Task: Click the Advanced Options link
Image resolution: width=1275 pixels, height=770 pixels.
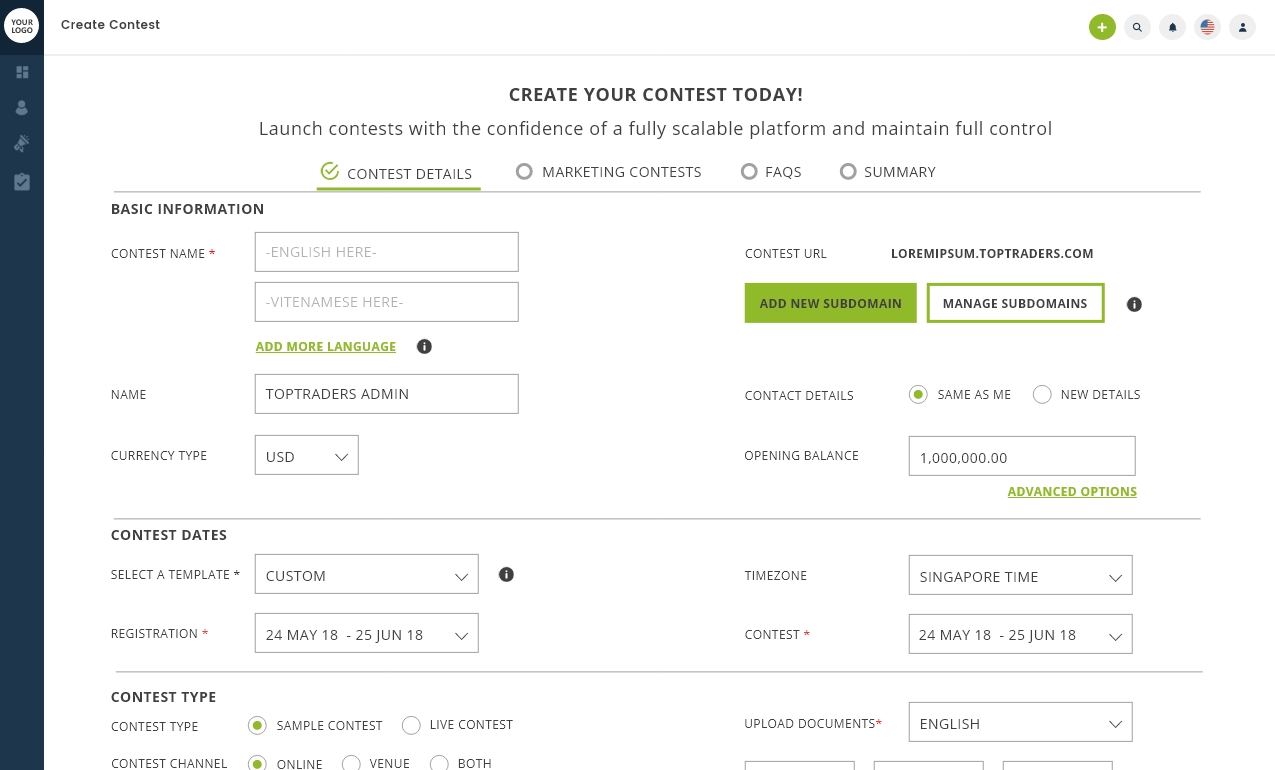Action: [1072, 492]
